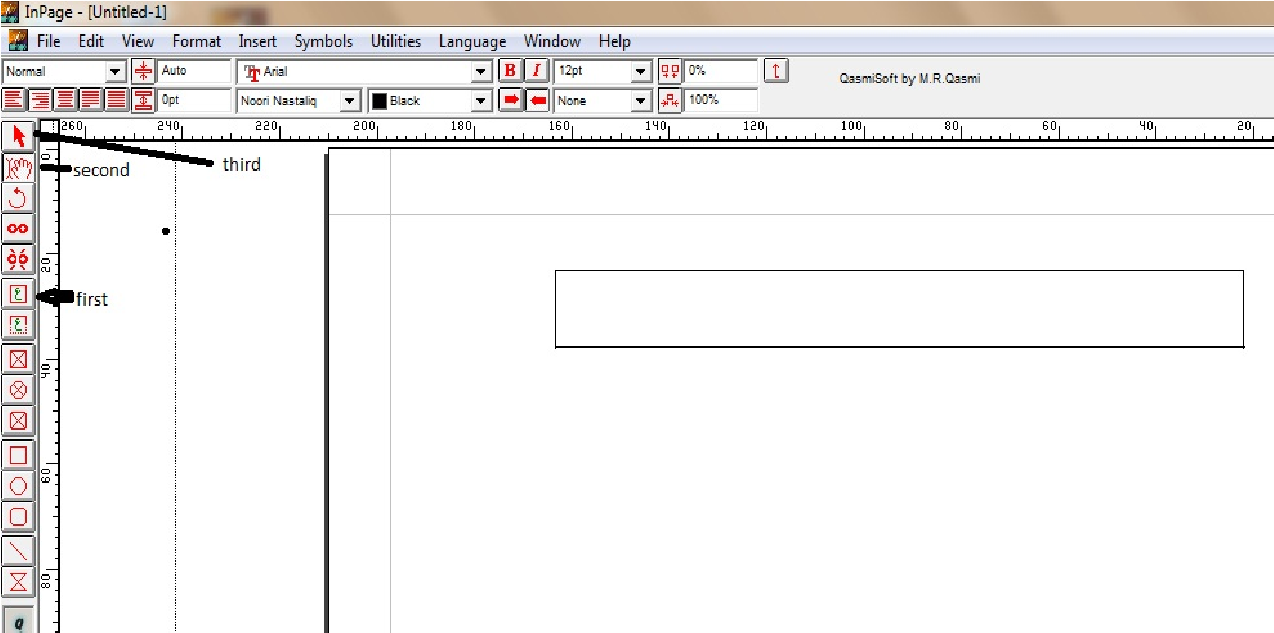Image resolution: width=1274 pixels, height=633 pixels.
Task: Choose the unlink text boxes tool
Action: 18,260
